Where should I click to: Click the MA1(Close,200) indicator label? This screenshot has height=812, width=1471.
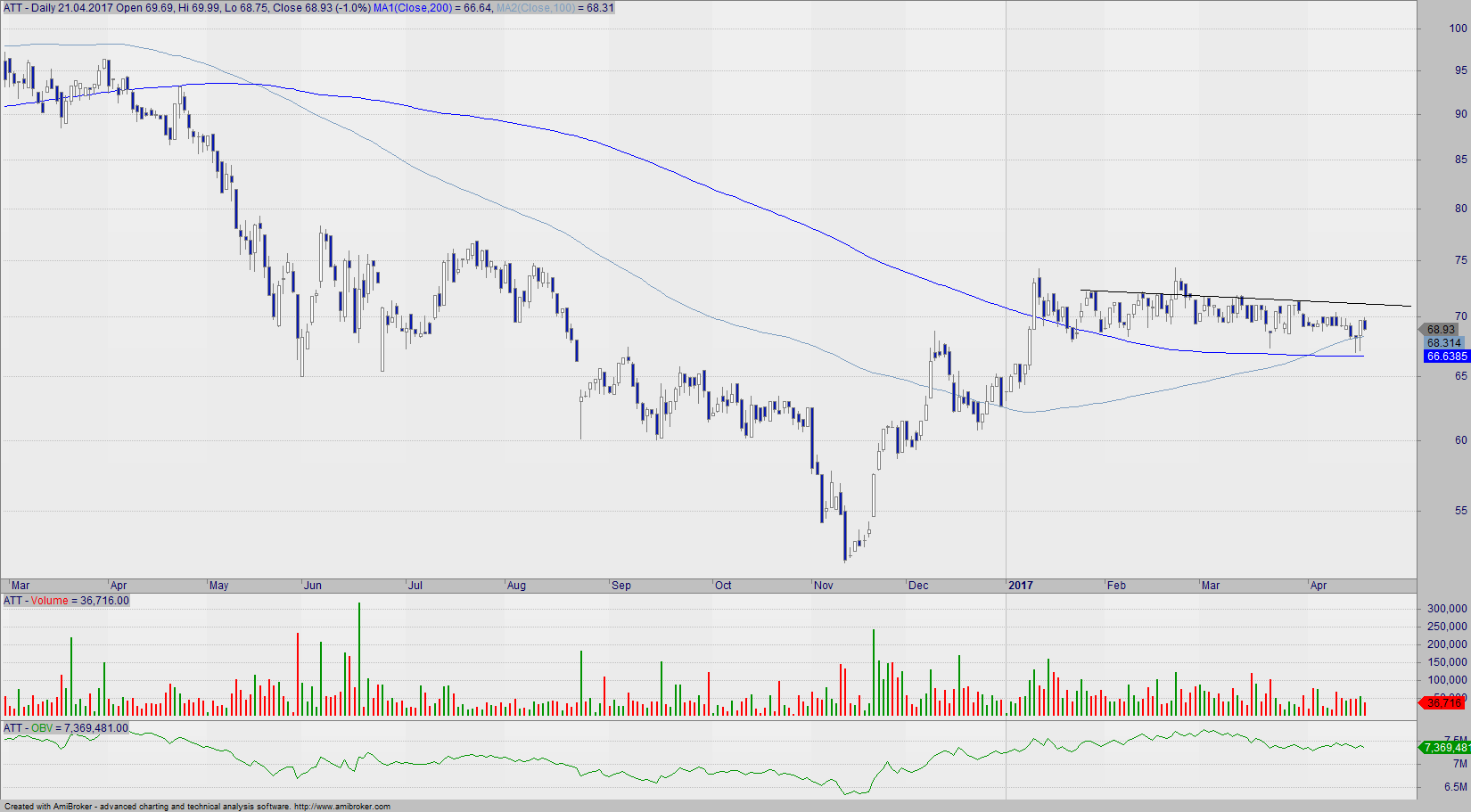coord(412,8)
